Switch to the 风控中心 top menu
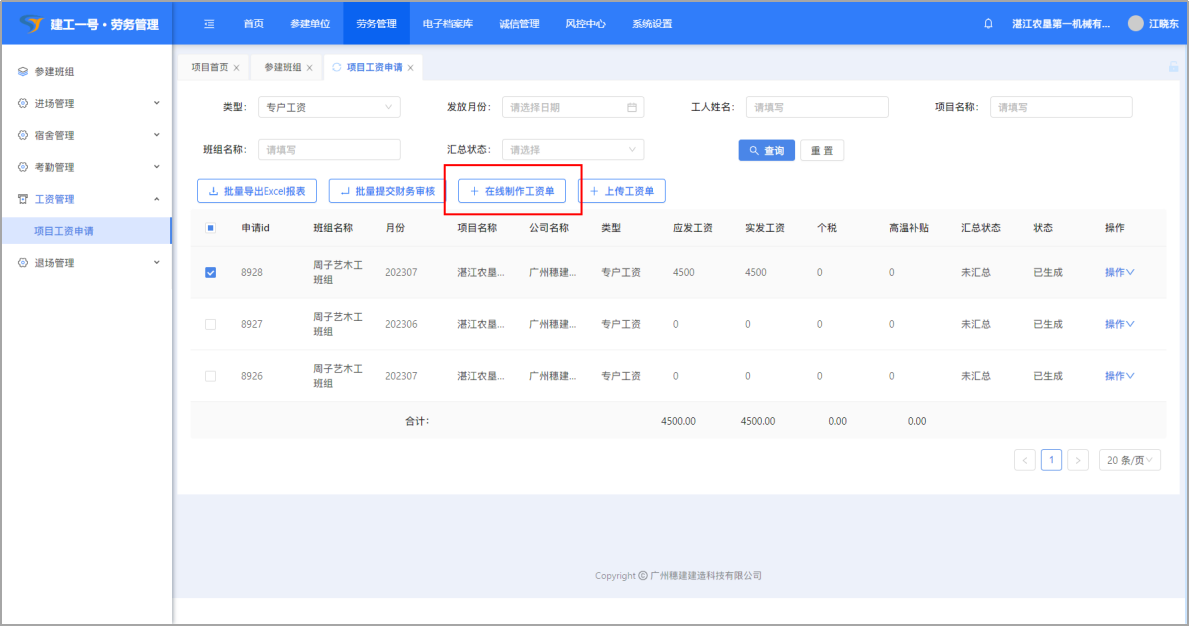The height and width of the screenshot is (628, 1189). point(585,24)
